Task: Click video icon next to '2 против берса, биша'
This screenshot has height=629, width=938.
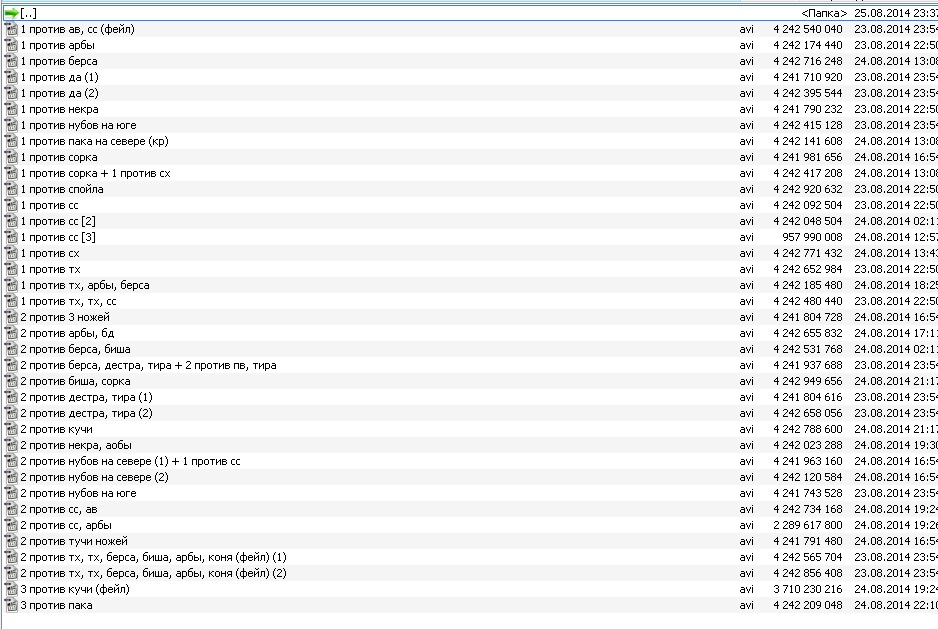Action: pyautogui.click(x=11, y=350)
